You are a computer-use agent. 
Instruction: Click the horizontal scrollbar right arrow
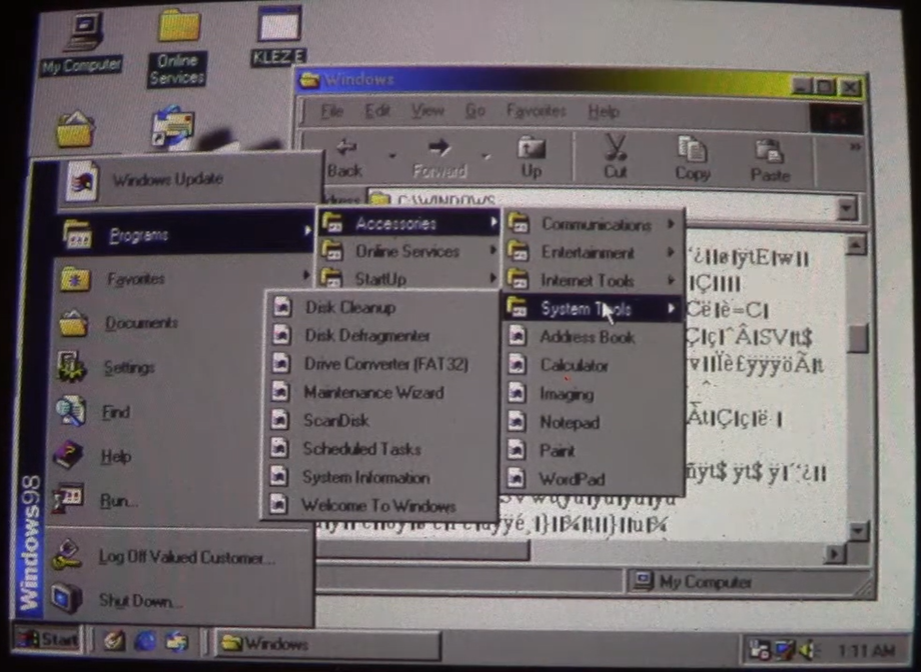[x=834, y=553]
